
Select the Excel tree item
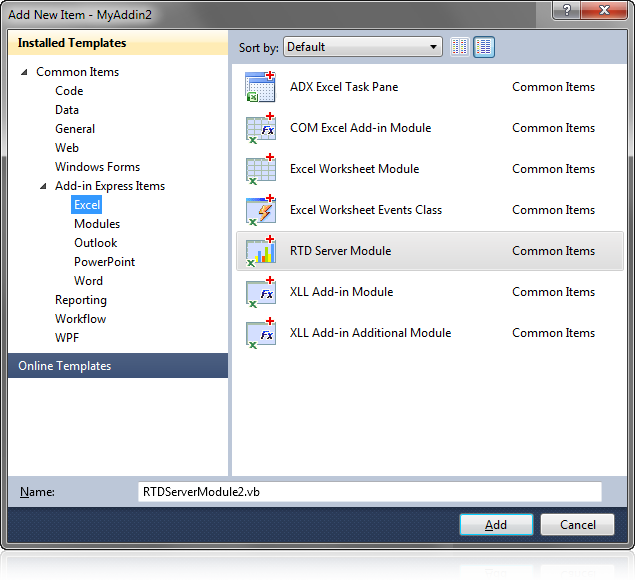tap(87, 205)
